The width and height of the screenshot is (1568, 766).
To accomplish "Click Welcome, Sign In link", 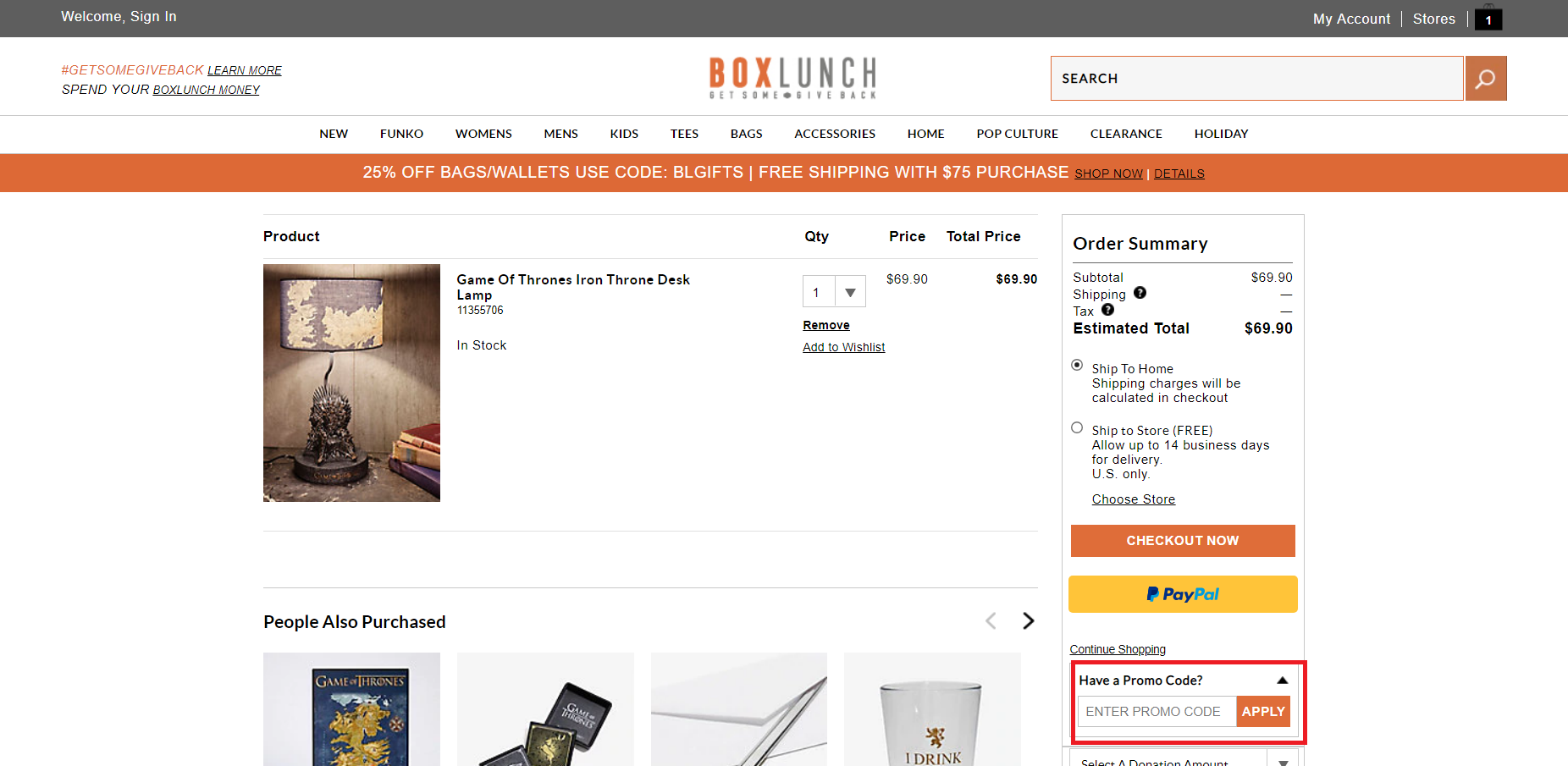I will pos(119,17).
